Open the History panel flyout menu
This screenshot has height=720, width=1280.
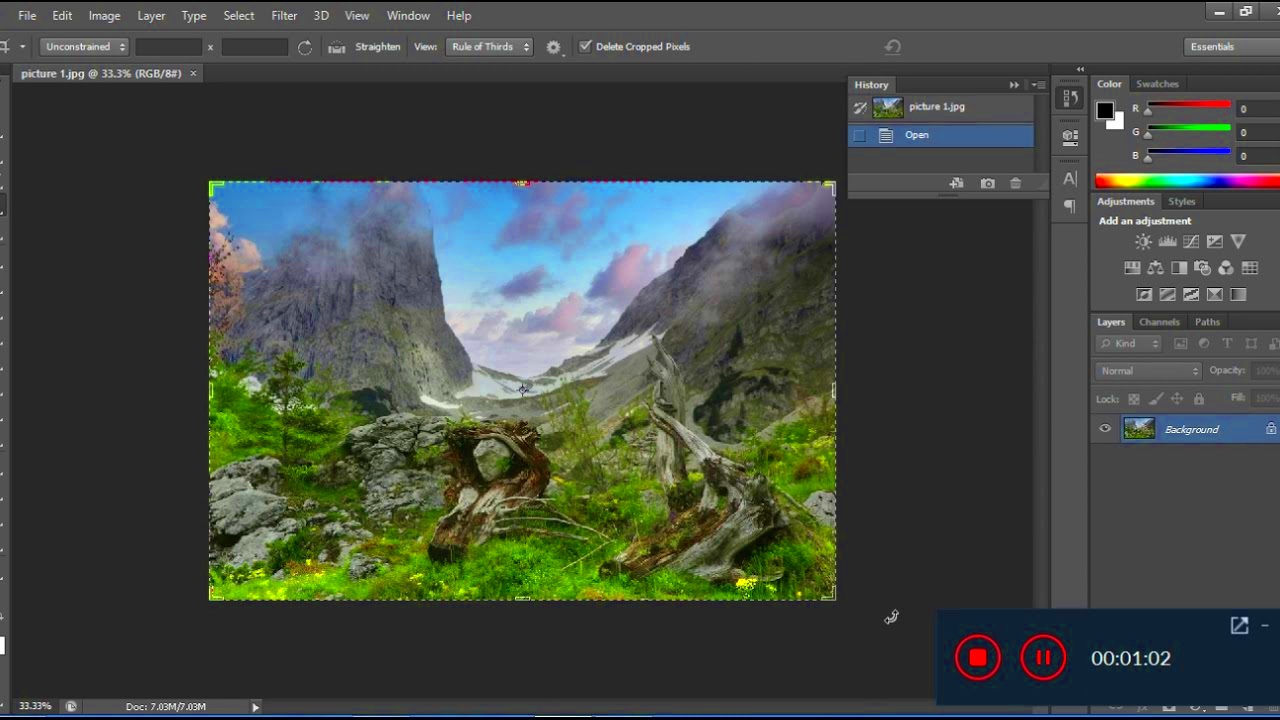[x=1039, y=85]
